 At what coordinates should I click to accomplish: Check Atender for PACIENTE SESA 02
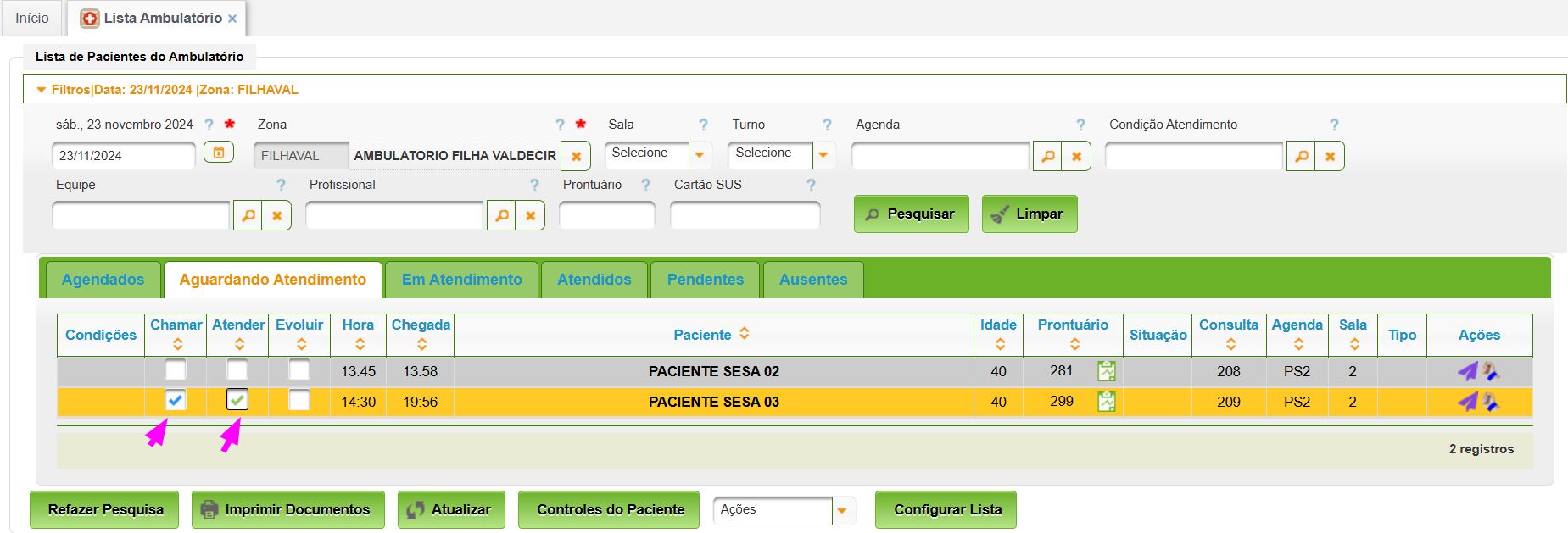(x=237, y=369)
